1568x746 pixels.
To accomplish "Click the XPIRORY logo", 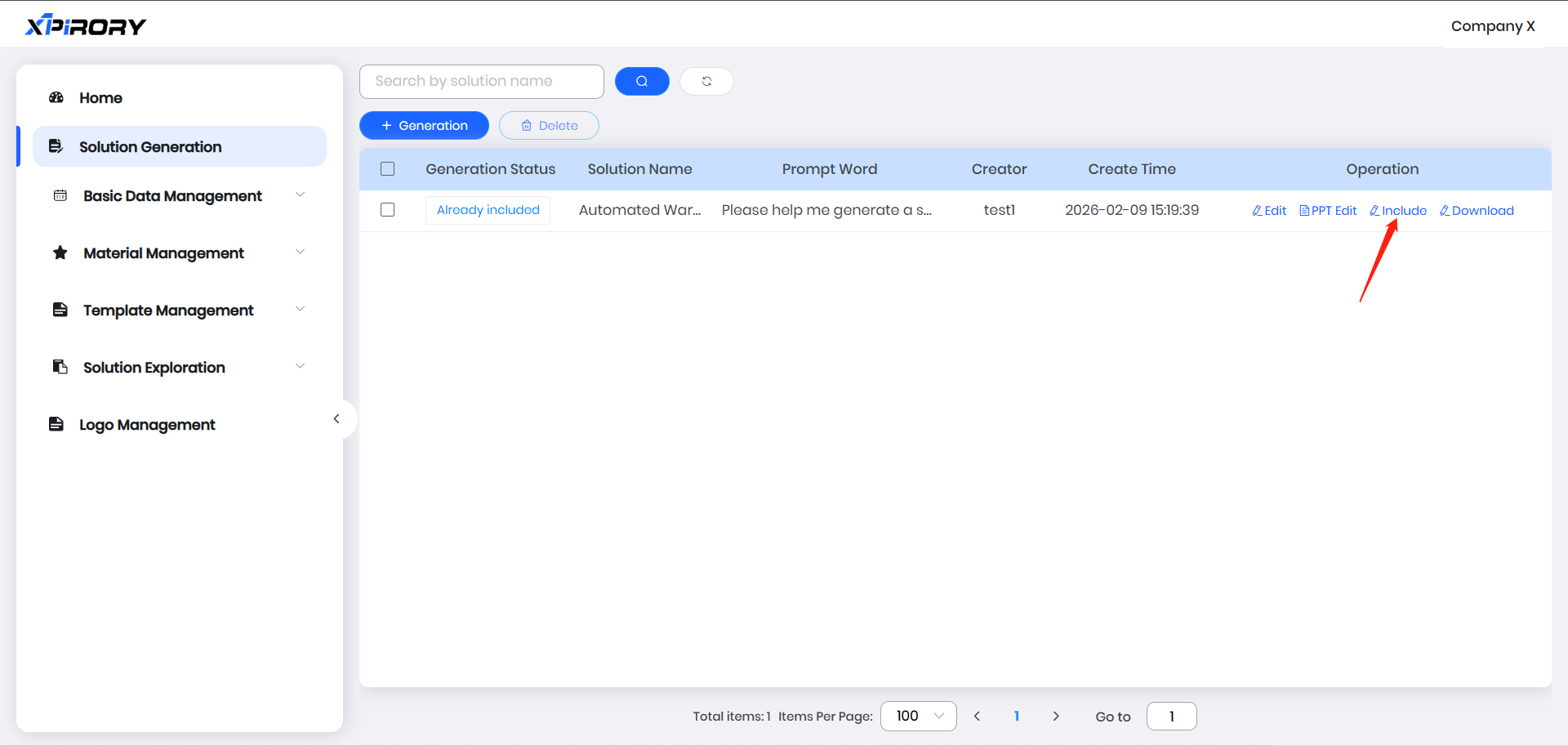I will [x=86, y=26].
